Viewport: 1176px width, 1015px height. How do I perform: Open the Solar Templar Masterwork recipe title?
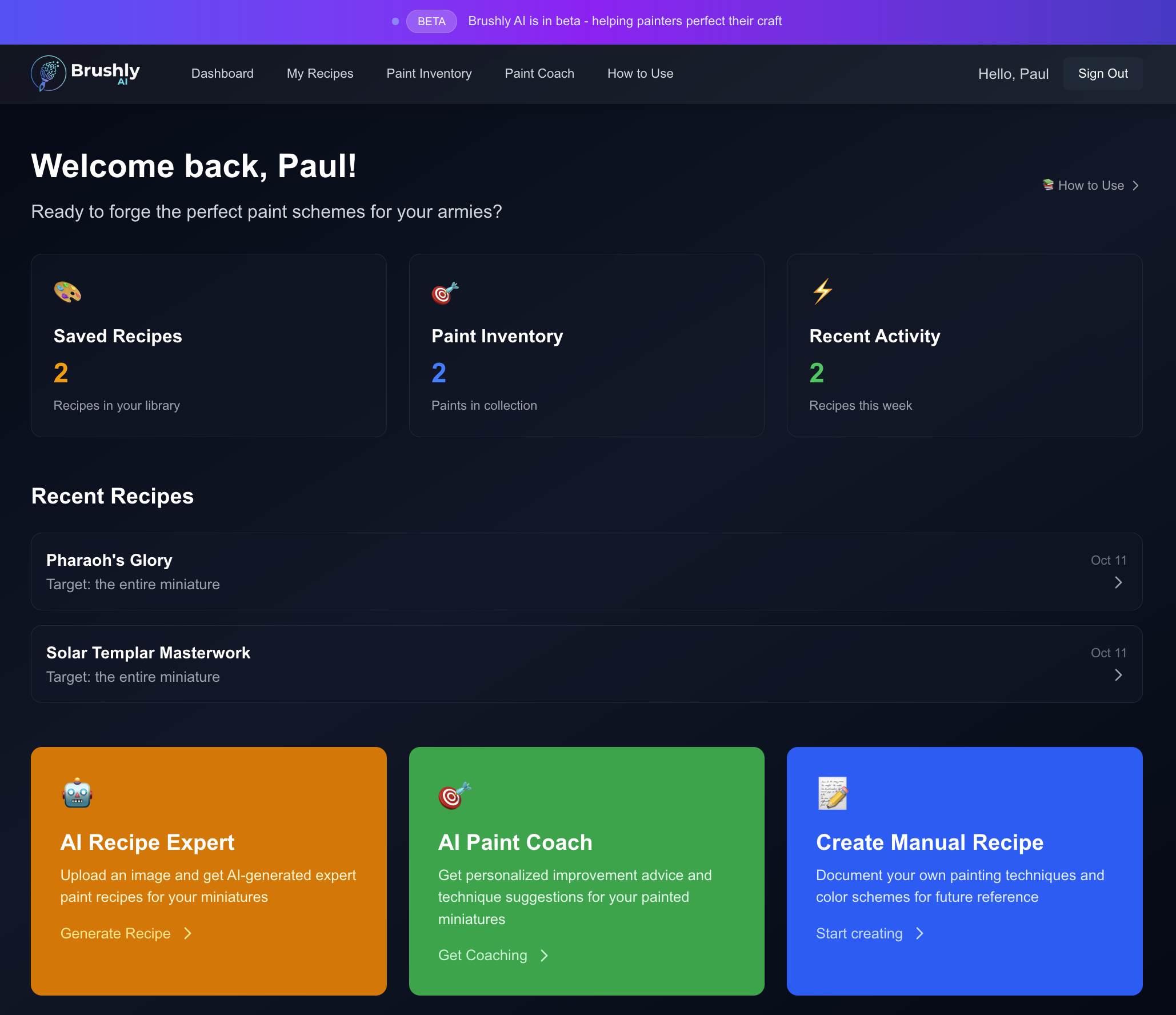click(x=148, y=653)
